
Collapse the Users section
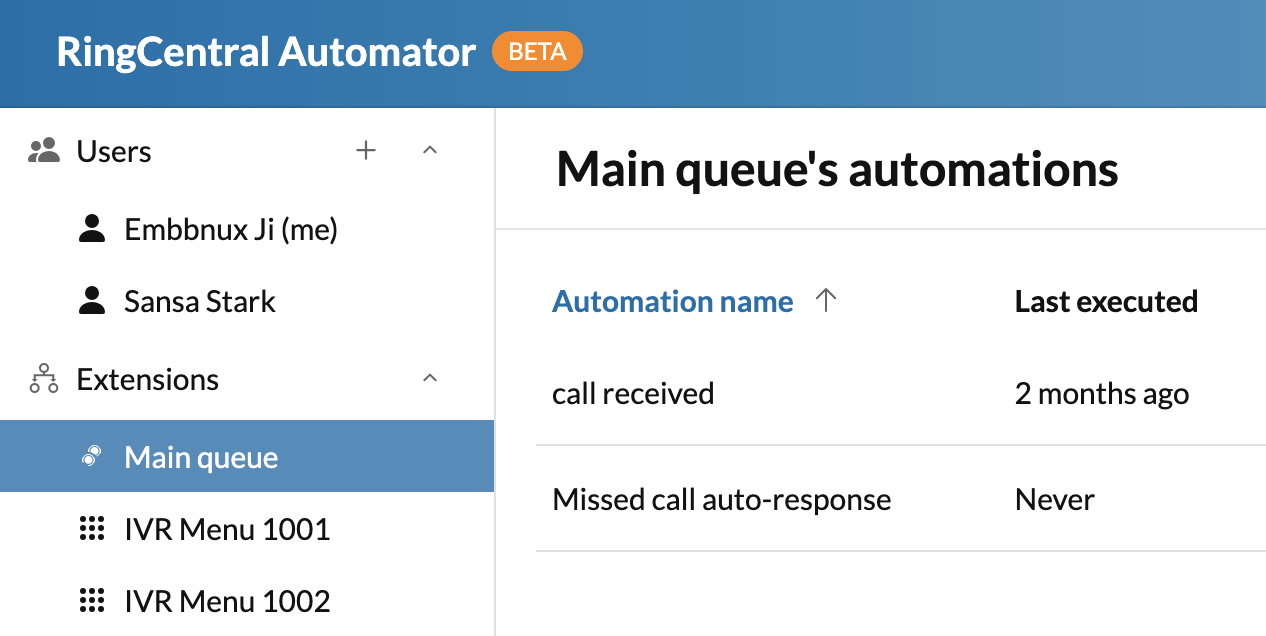[x=429, y=148]
